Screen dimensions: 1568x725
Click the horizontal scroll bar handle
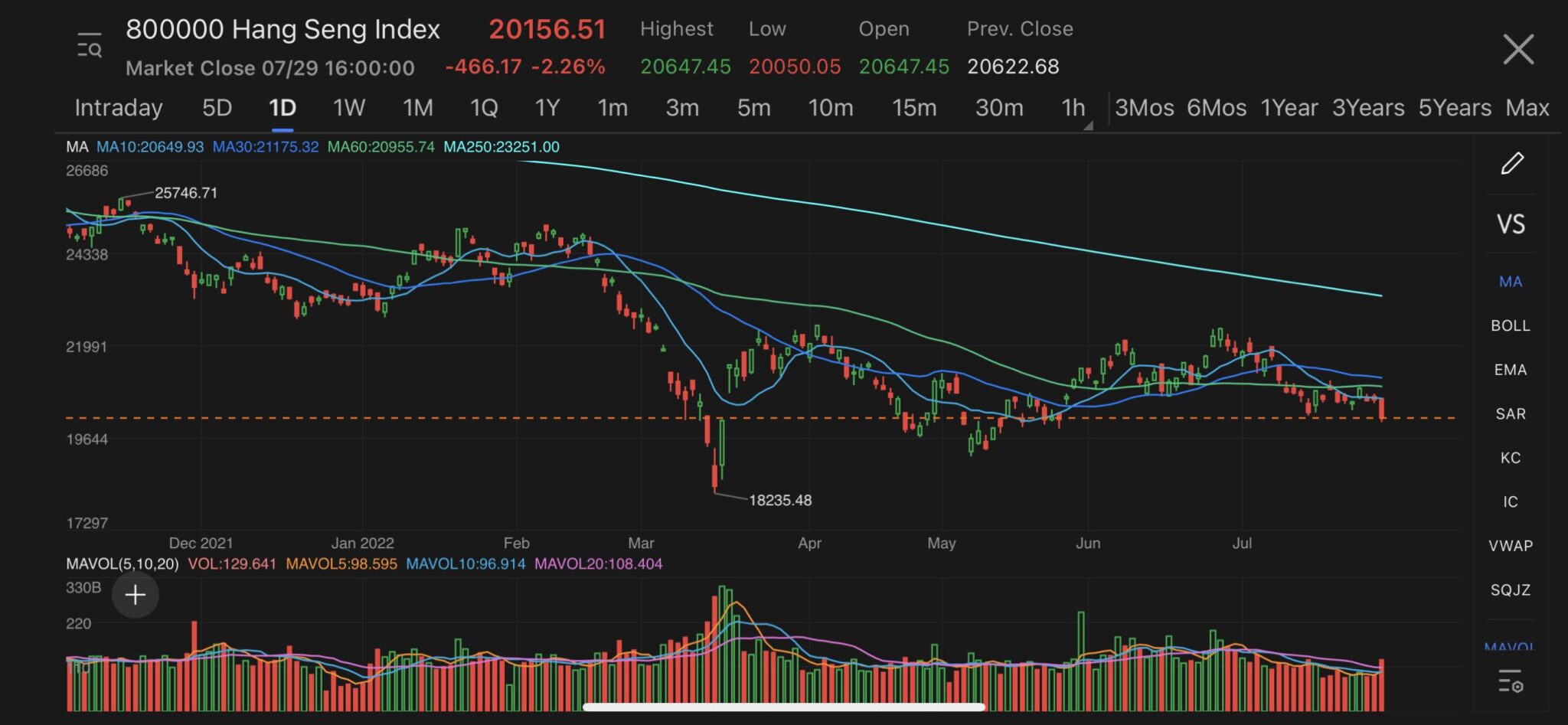tap(784, 707)
